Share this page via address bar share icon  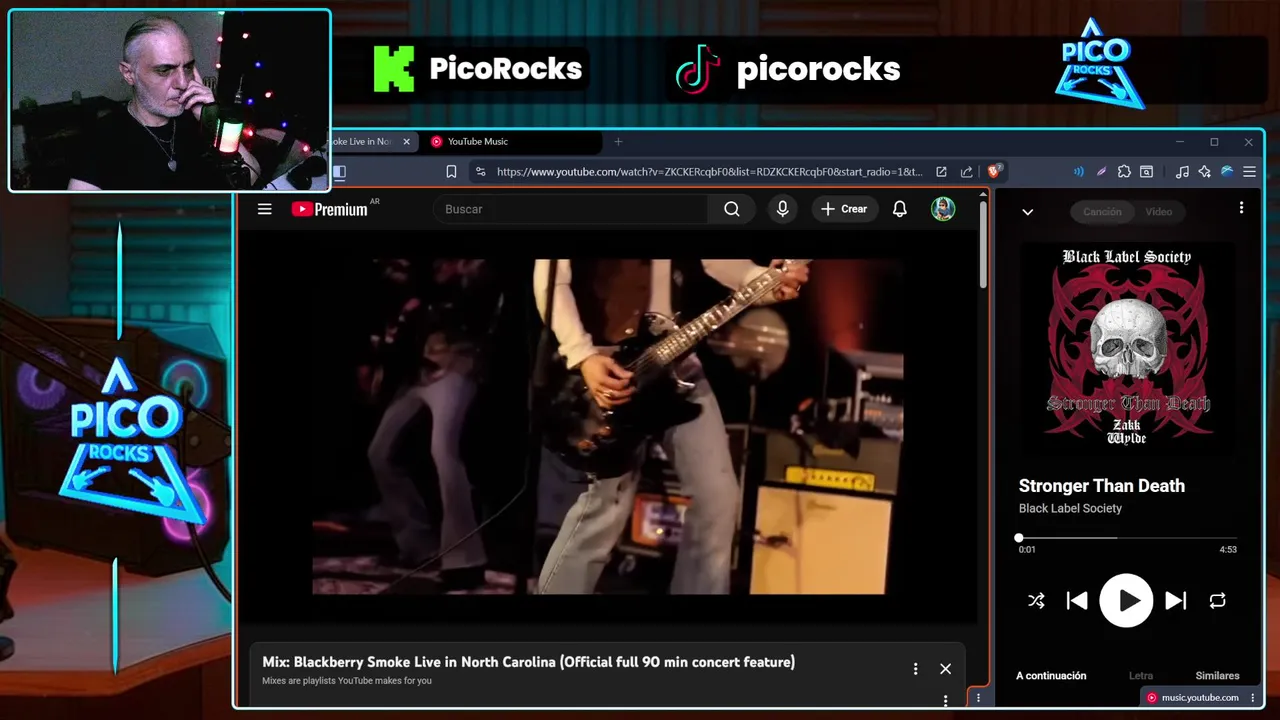966,172
